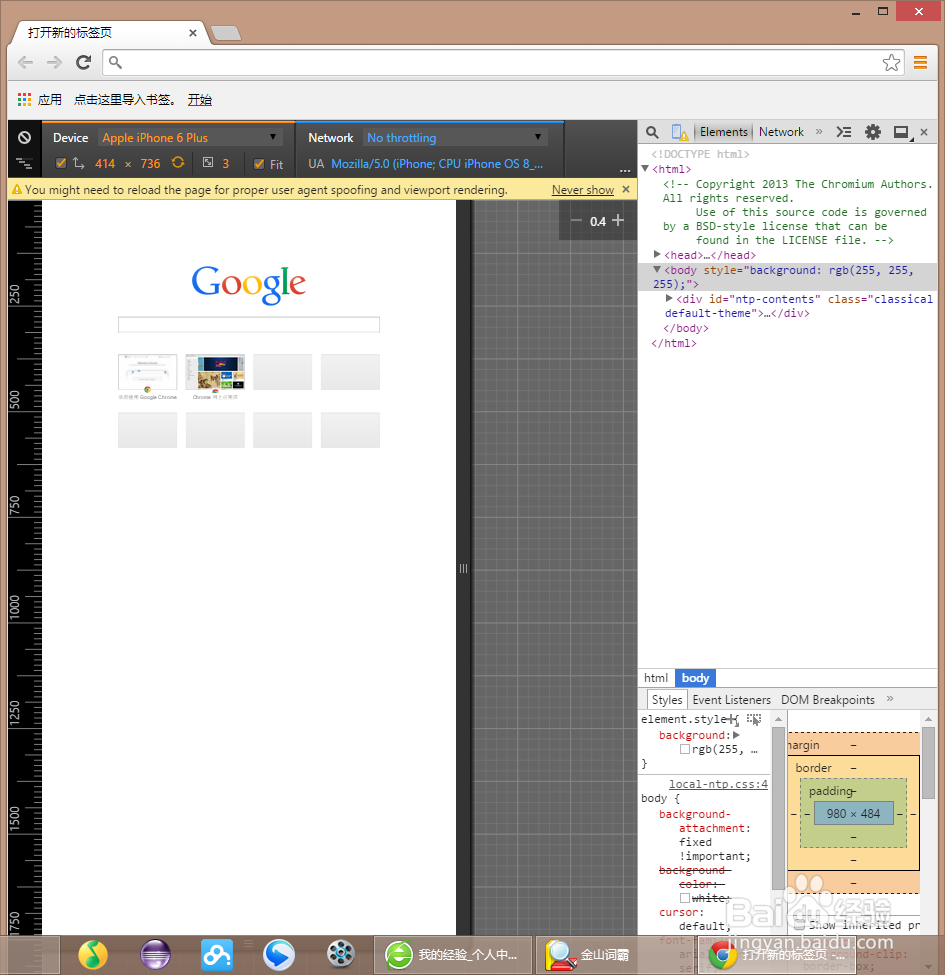This screenshot has width=945, height=975.
Task: Toggle element state icon in Styles pane
Action: [754, 719]
